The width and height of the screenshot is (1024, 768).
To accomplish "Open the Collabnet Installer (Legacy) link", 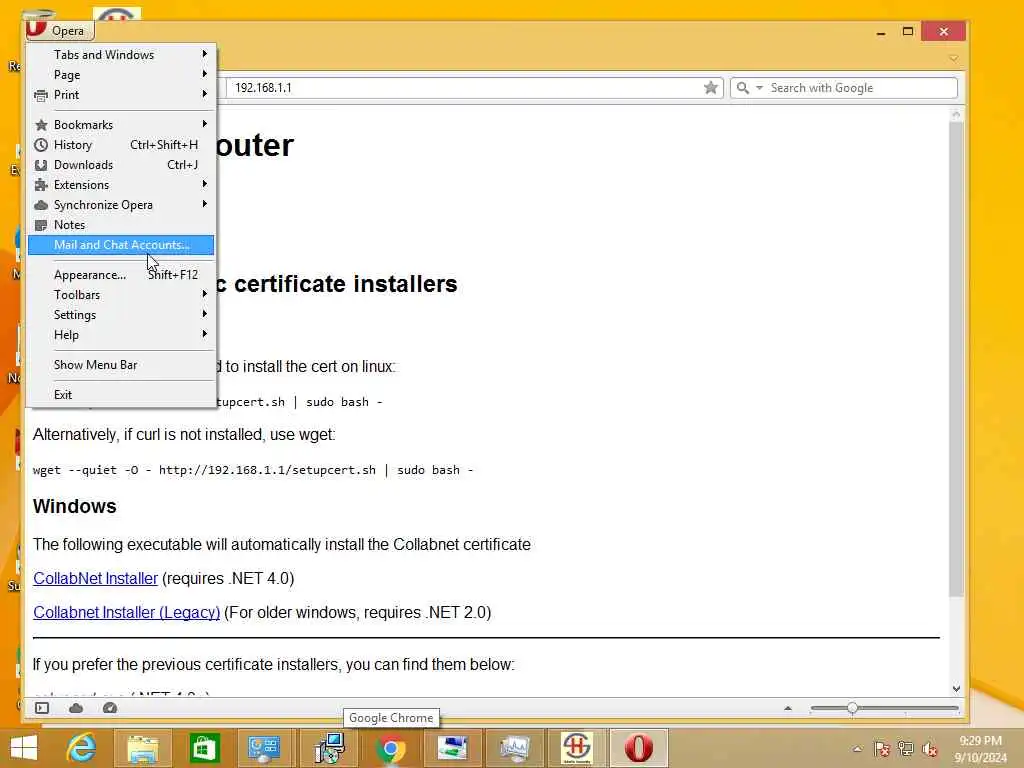I will (x=127, y=613).
